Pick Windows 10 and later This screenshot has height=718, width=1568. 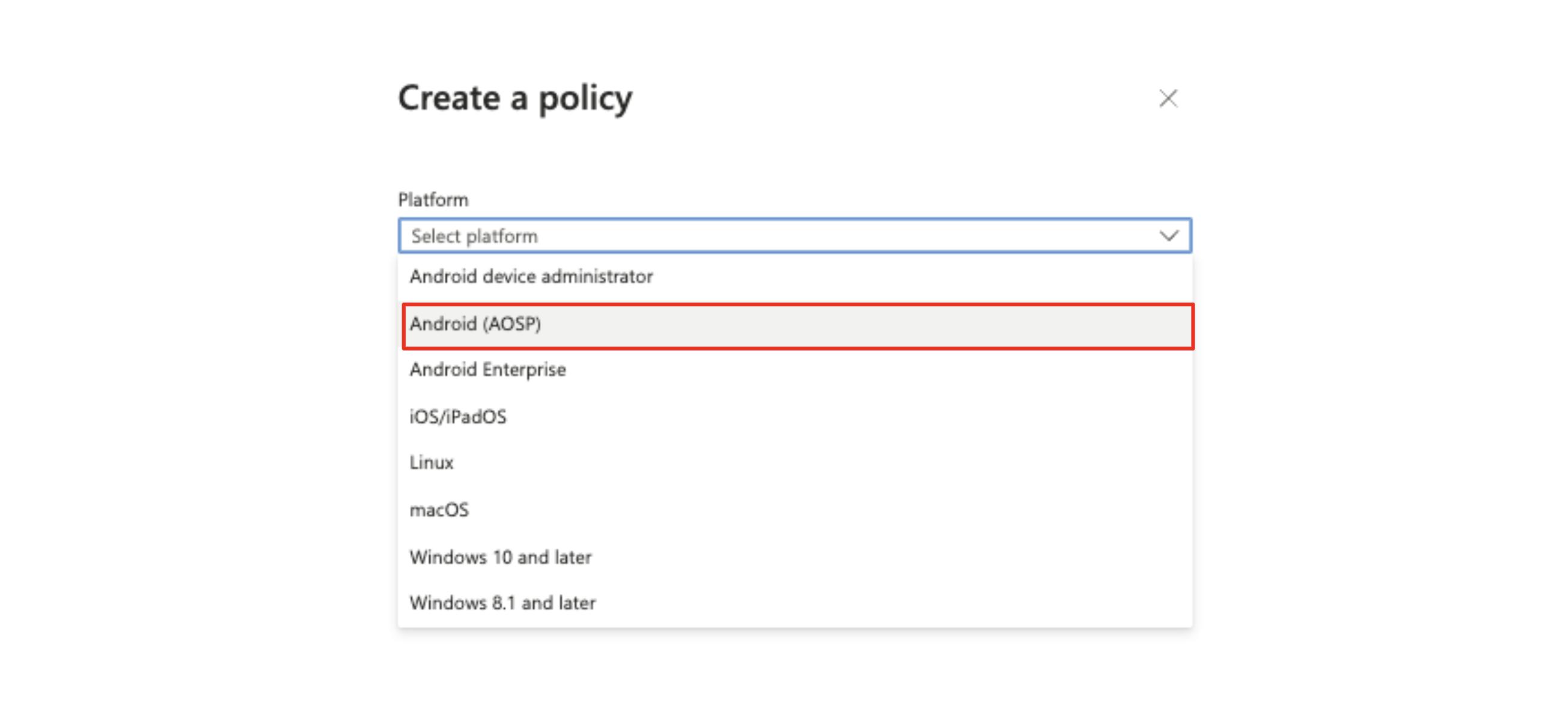pos(500,557)
